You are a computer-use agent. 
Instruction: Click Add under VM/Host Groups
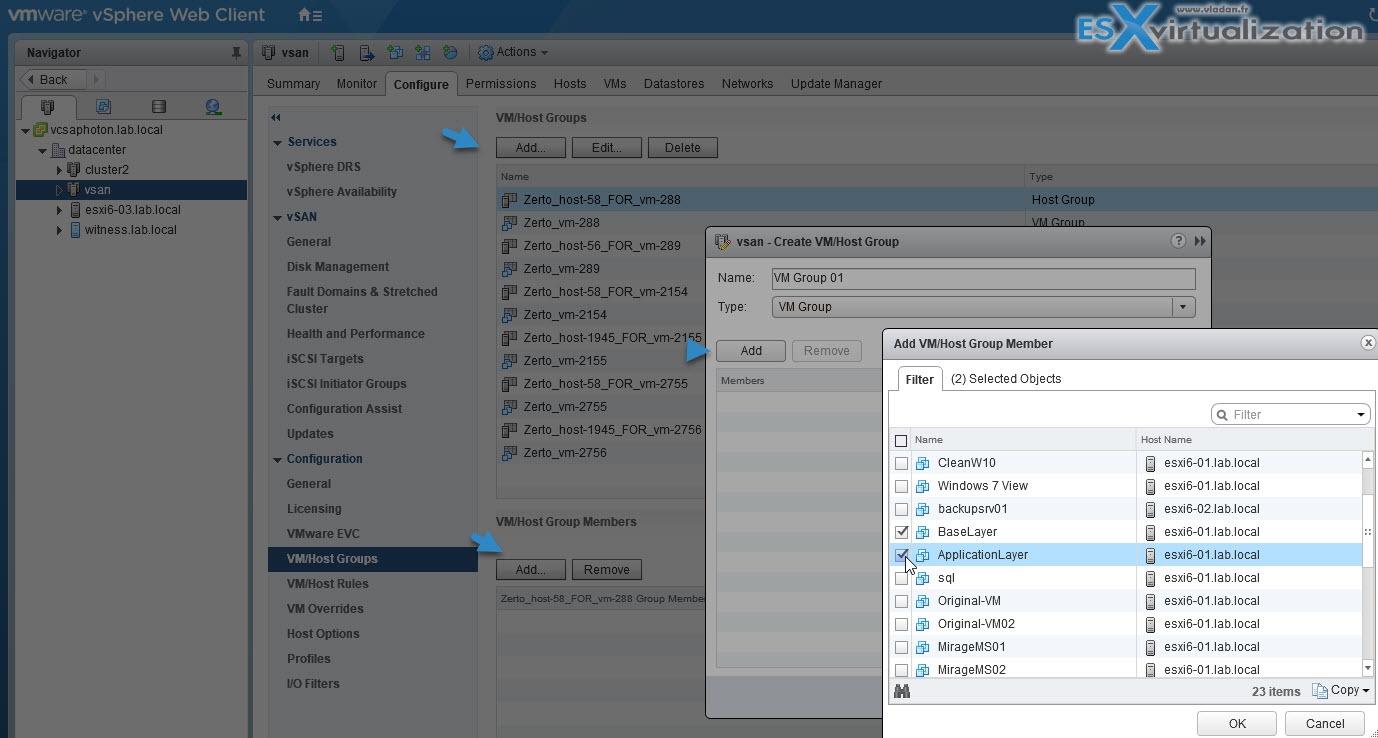pos(530,148)
